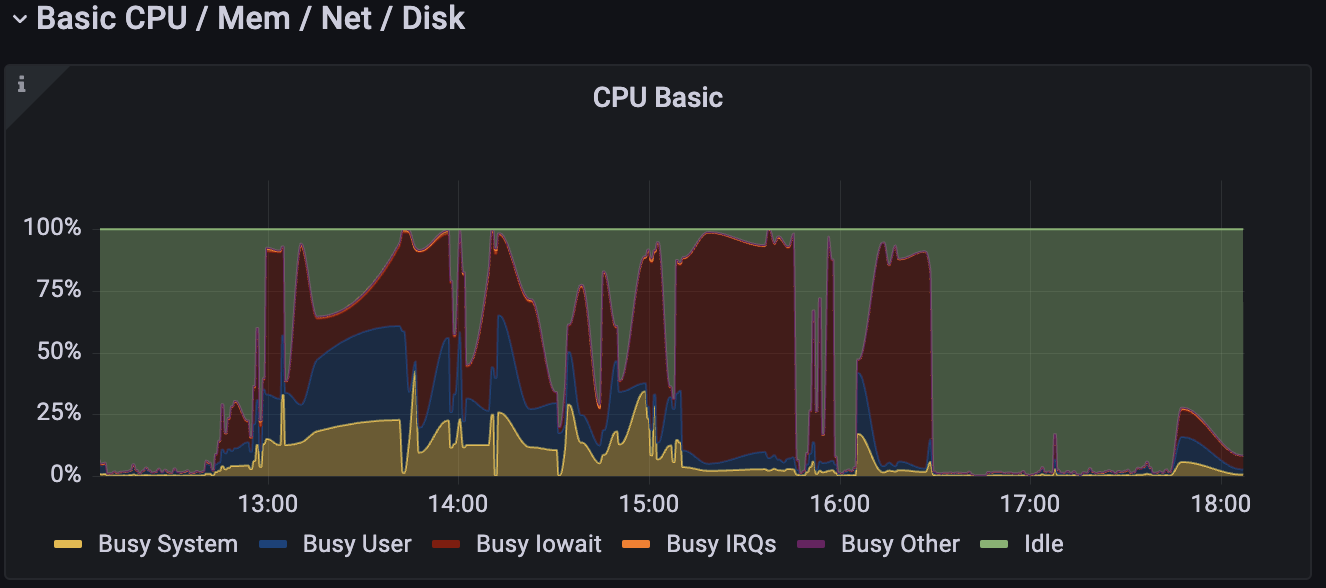Toggle Busy User series label
This screenshot has width=1326, height=588.
point(356,544)
